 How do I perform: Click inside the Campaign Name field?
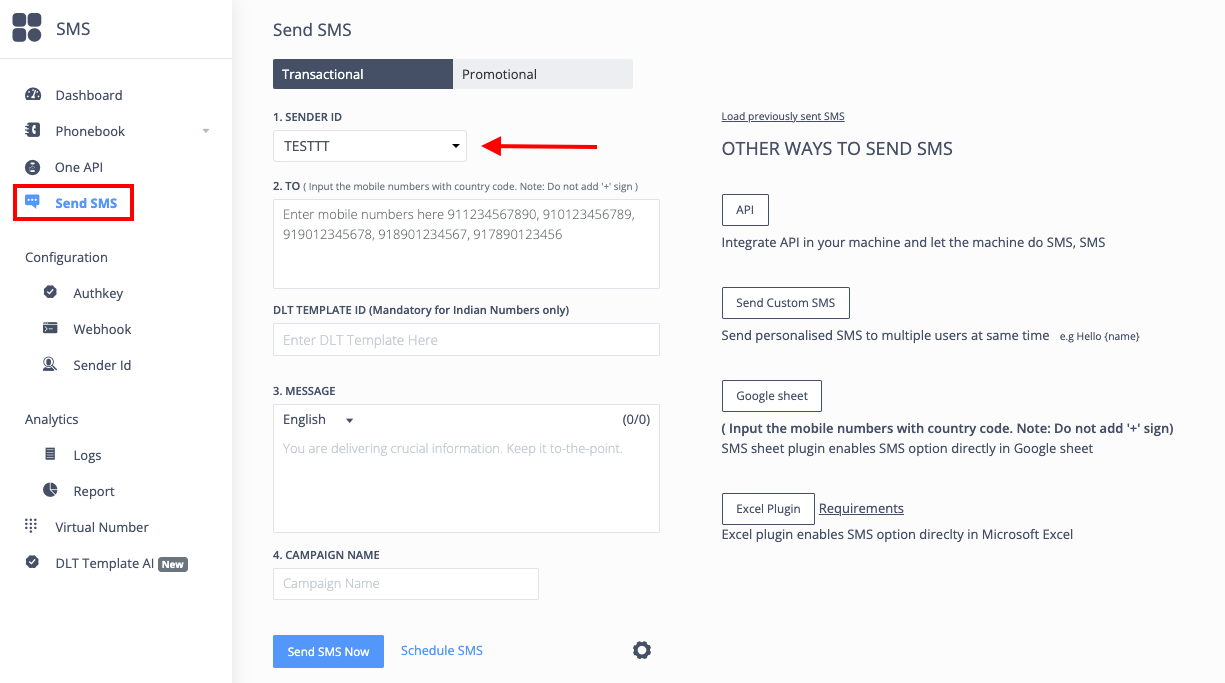click(405, 583)
